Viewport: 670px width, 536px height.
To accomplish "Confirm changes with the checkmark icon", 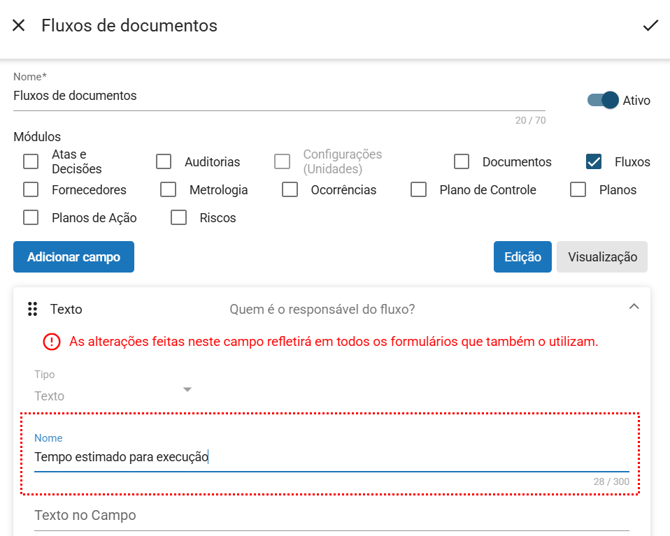I will (x=650, y=25).
